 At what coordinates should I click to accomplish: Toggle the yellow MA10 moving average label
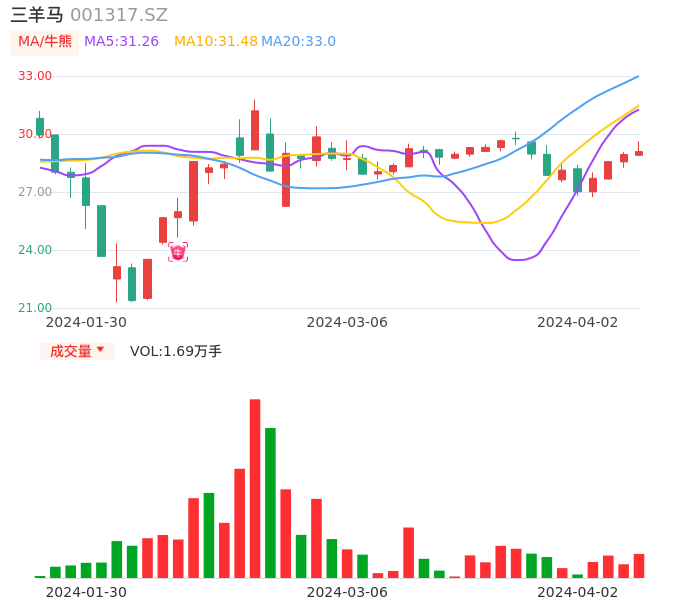click(215, 42)
